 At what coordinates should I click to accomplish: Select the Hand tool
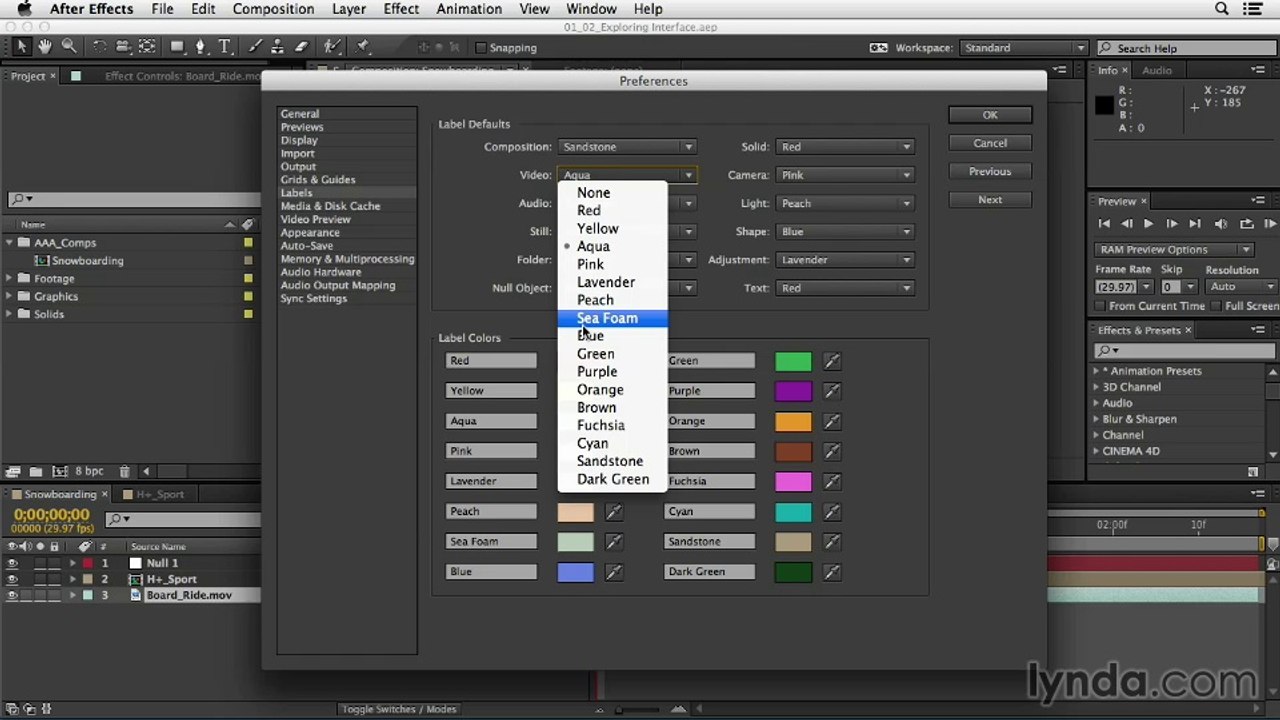click(45, 47)
